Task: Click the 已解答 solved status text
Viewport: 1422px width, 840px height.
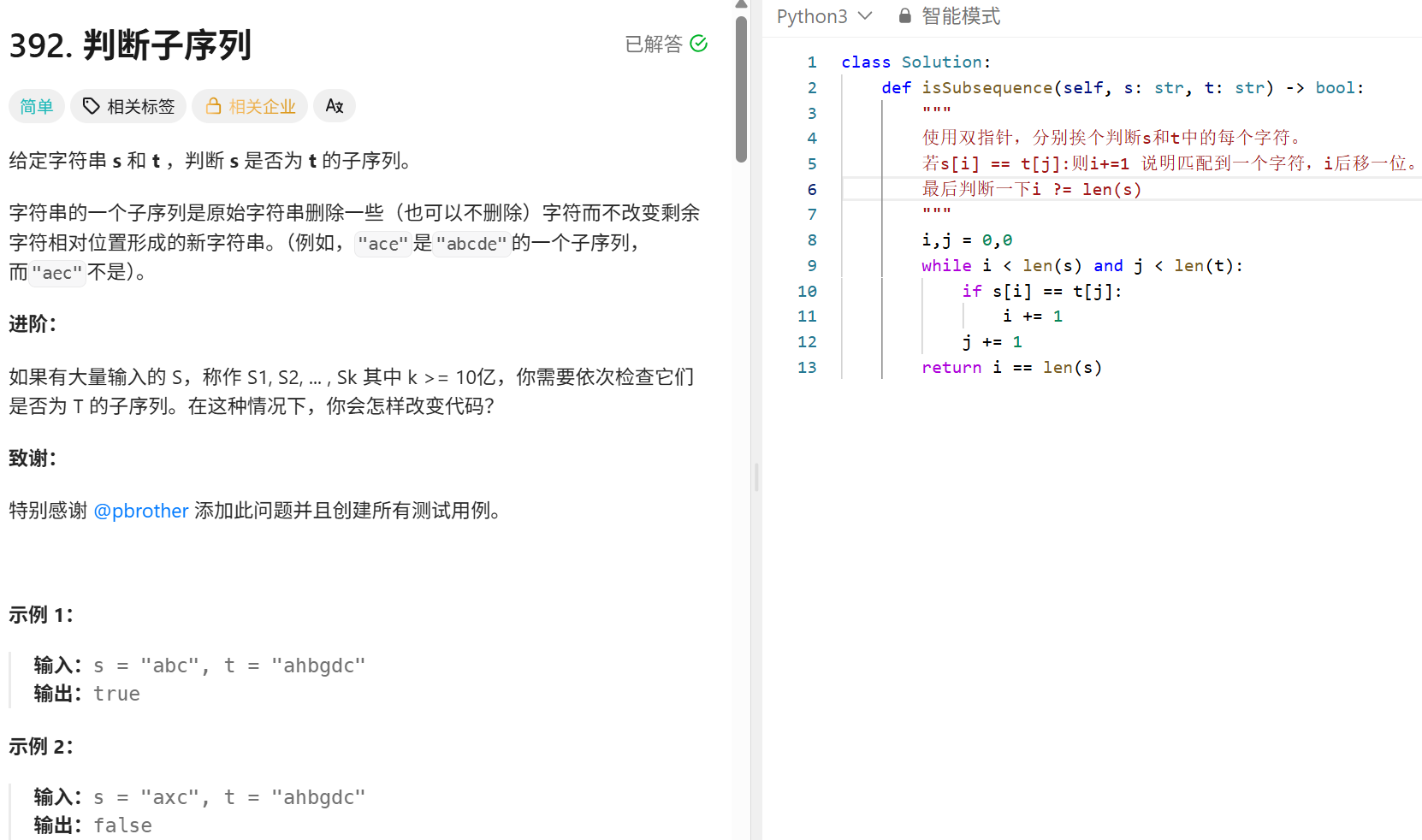Action: click(654, 44)
